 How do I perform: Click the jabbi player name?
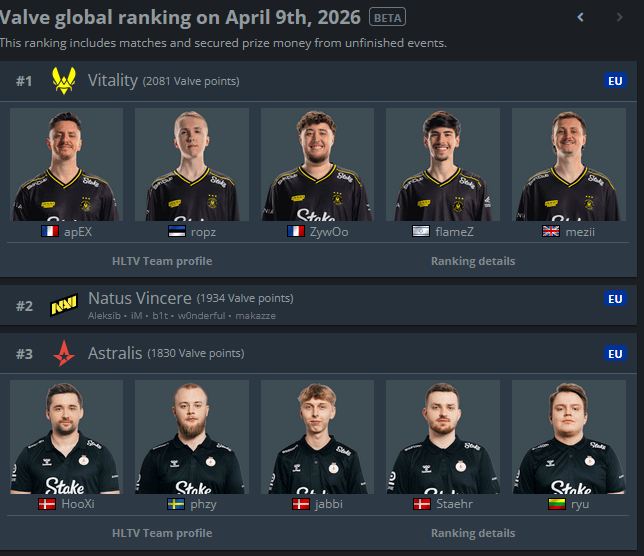tap(329, 504)
